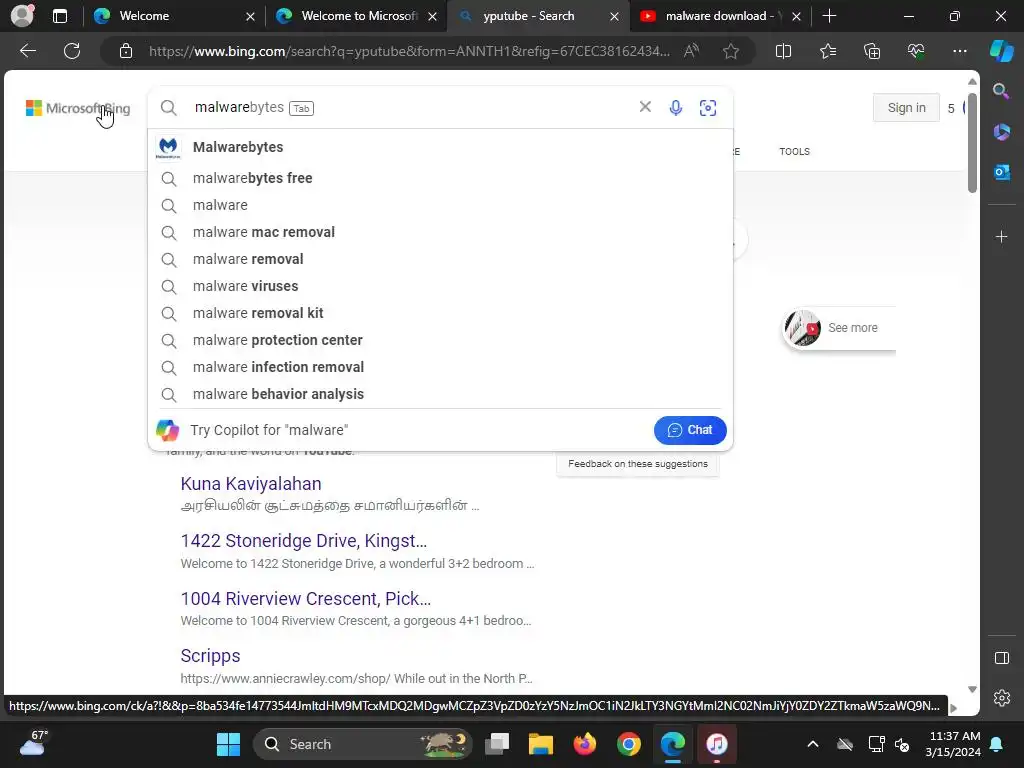The width and height of the screenshot is (1024, 768).
Task: Open the Scripps result link
Action: coord(210,656)
